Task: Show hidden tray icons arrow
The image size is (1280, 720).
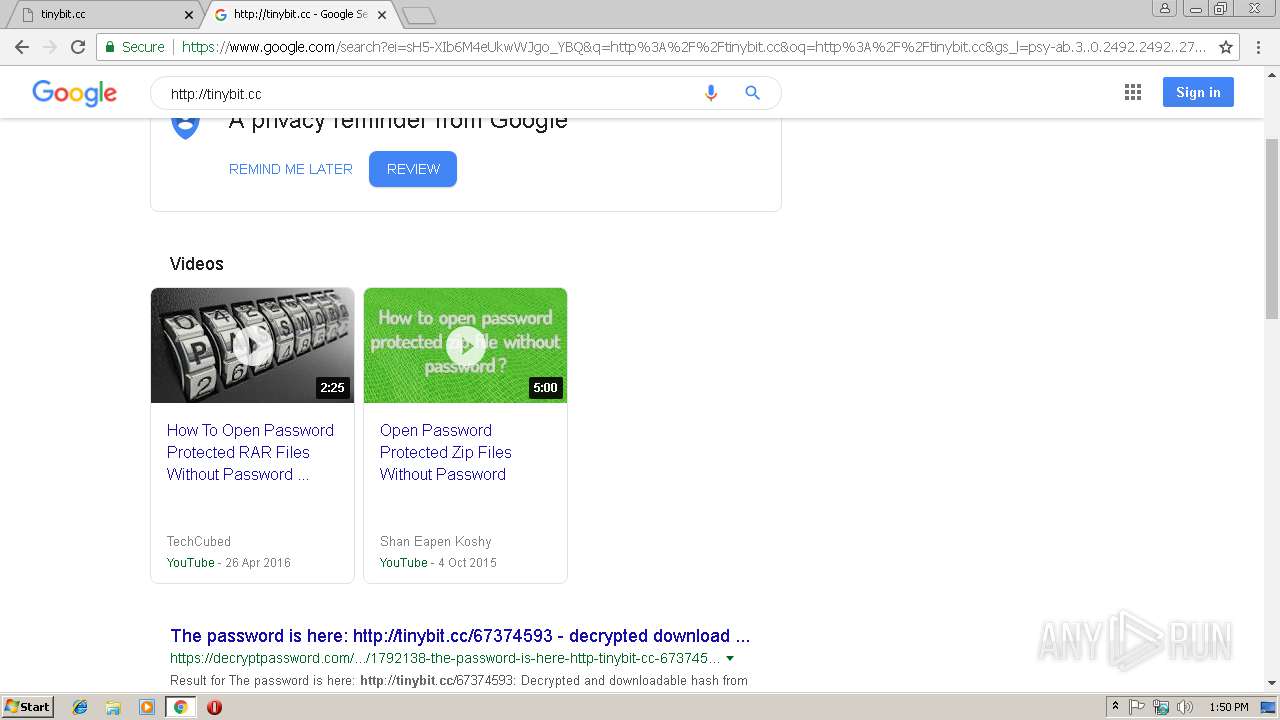Action: 1115,707
